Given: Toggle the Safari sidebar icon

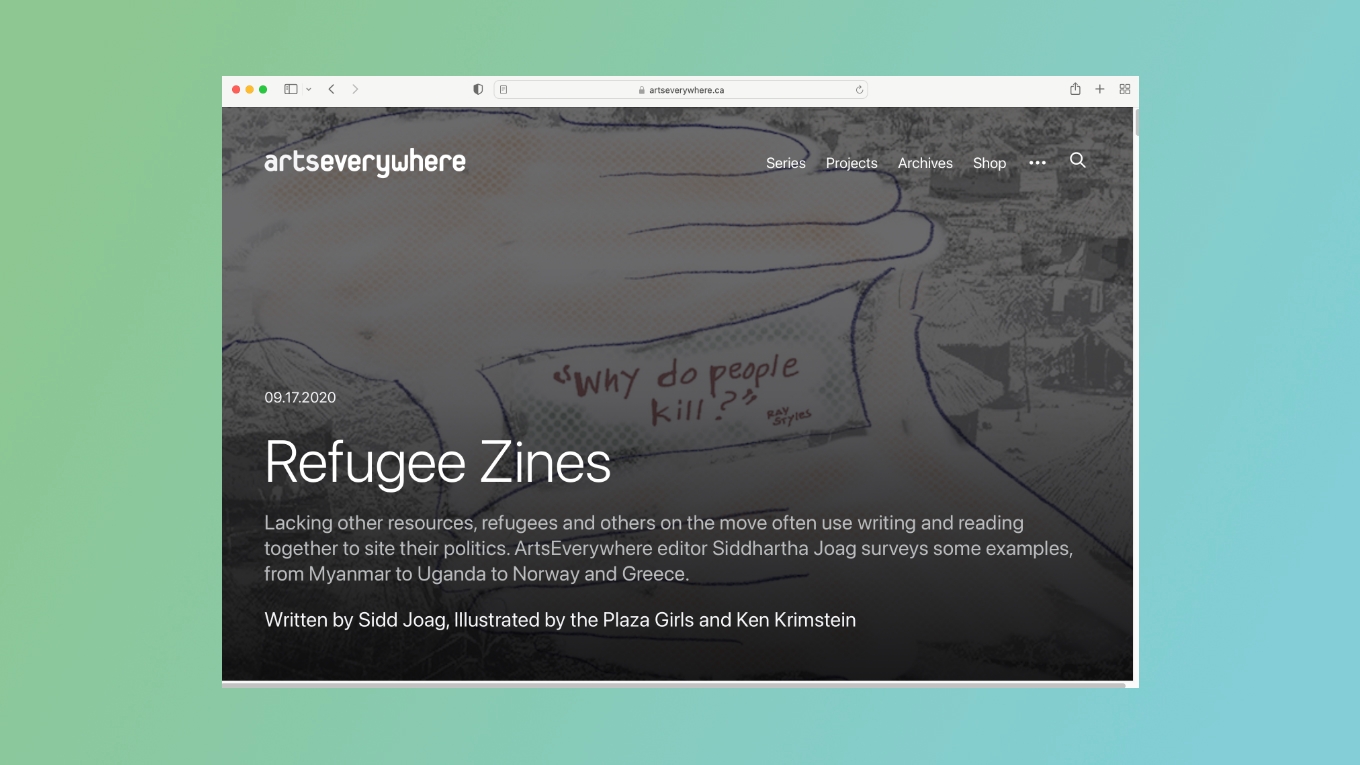Looking at the screenshot, I should point(291,89).
